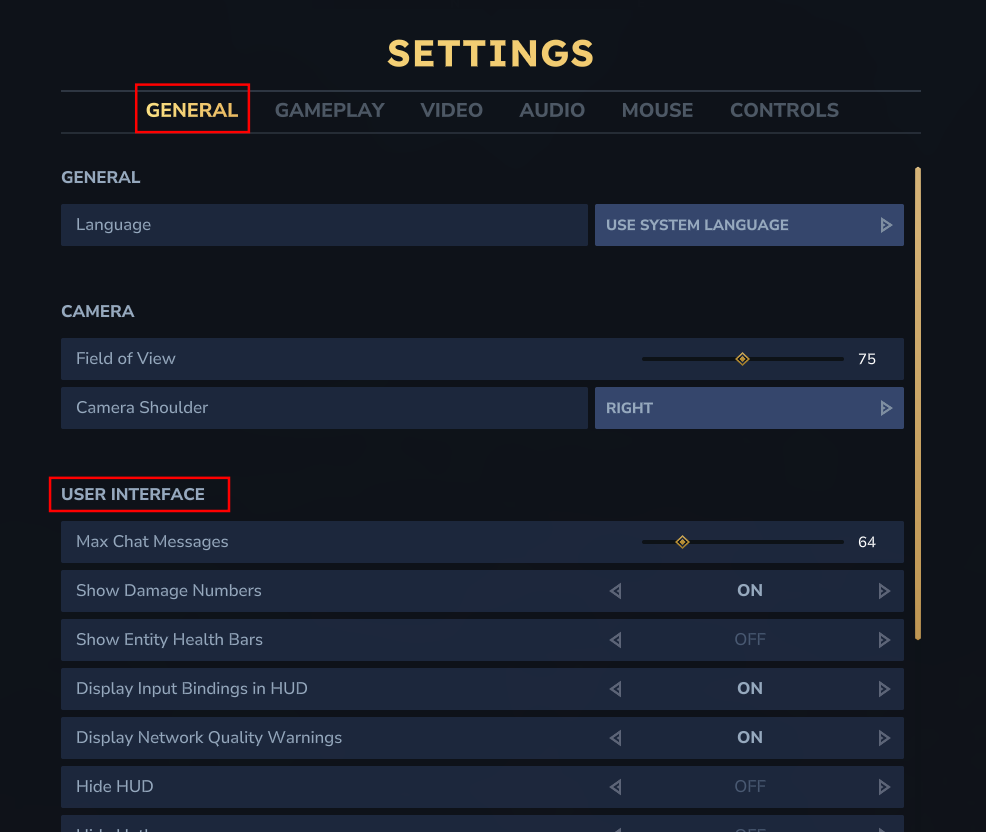The width and height of the screenshot is (986, 832).
Task: Click right arrow on Hide HUD row
Action: (x=884, y=787)
